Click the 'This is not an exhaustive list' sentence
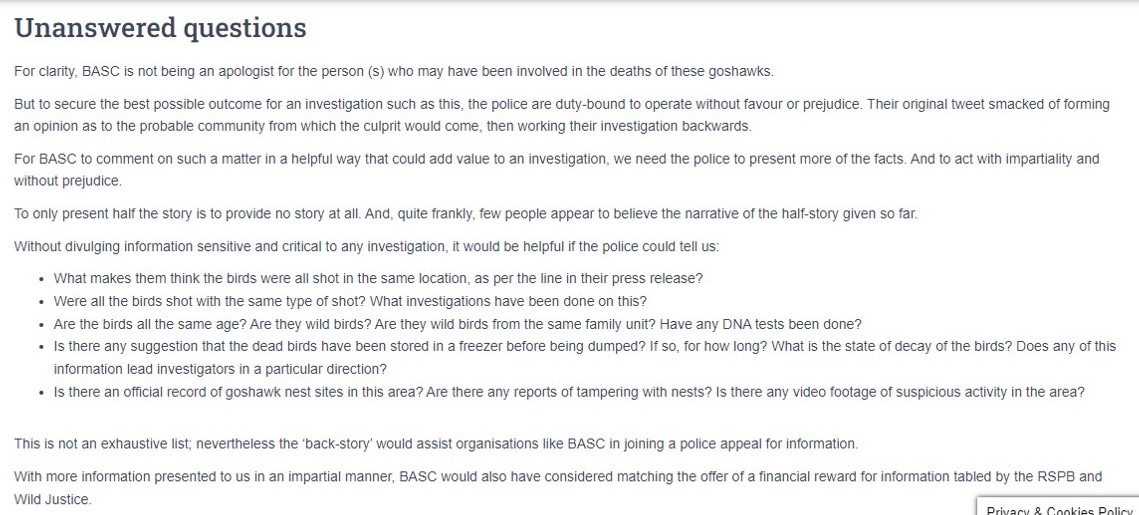Viewport: 1139px width, 515px height. (436, 443)
